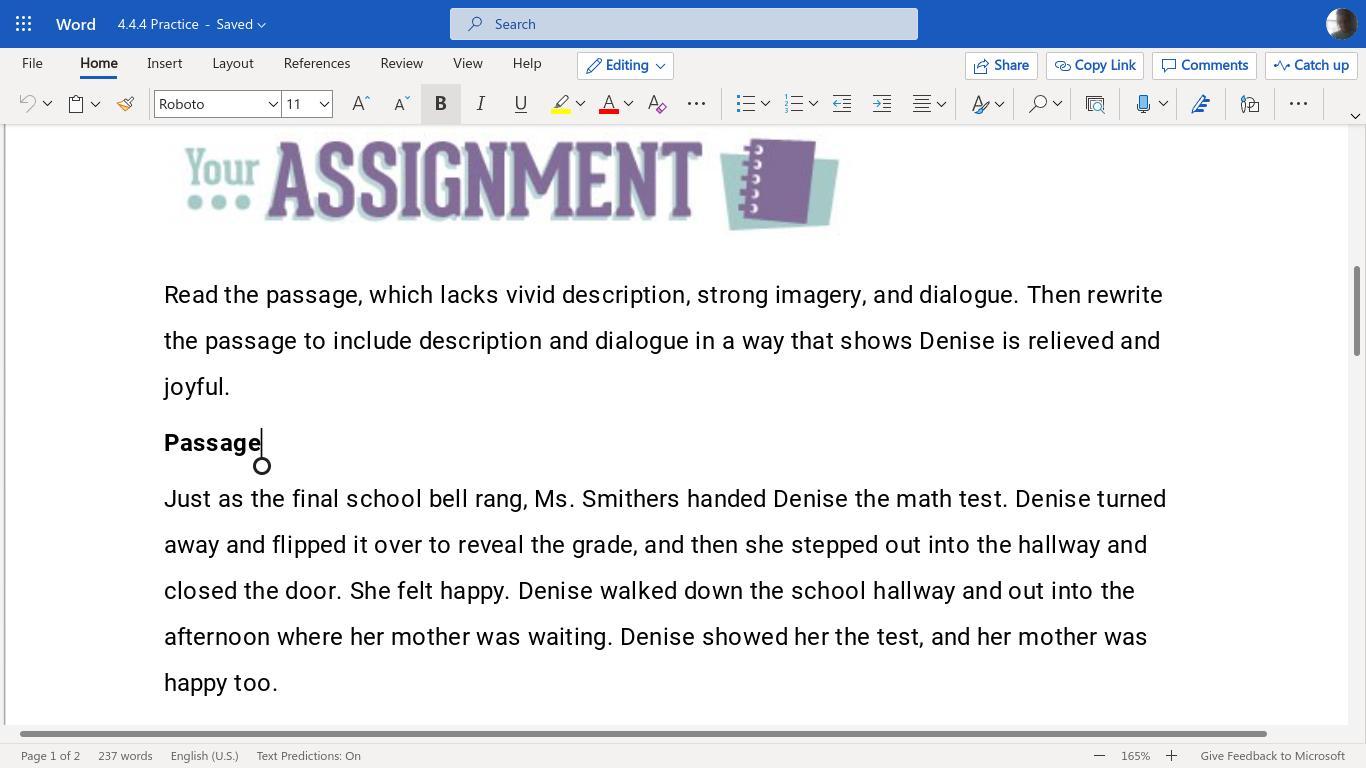Switch to the Insert tab
The image size is (1366, 768).
(x=164, y=63)
